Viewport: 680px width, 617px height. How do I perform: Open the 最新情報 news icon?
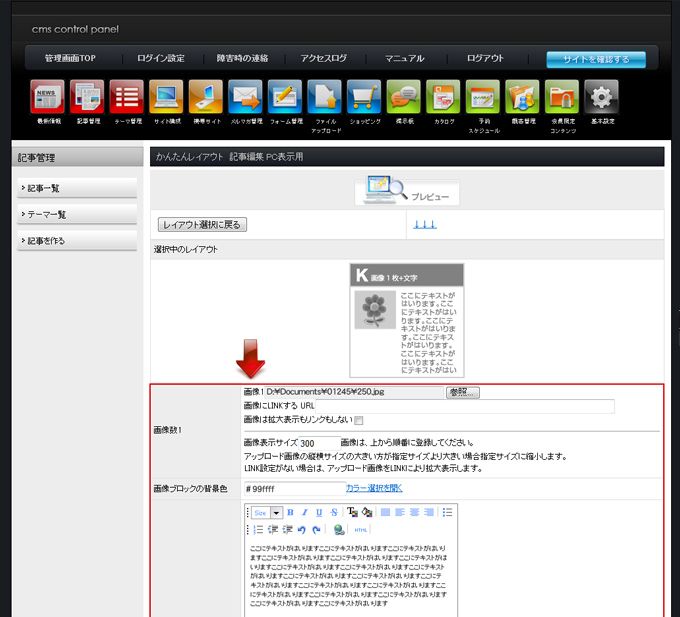point(47,98)
